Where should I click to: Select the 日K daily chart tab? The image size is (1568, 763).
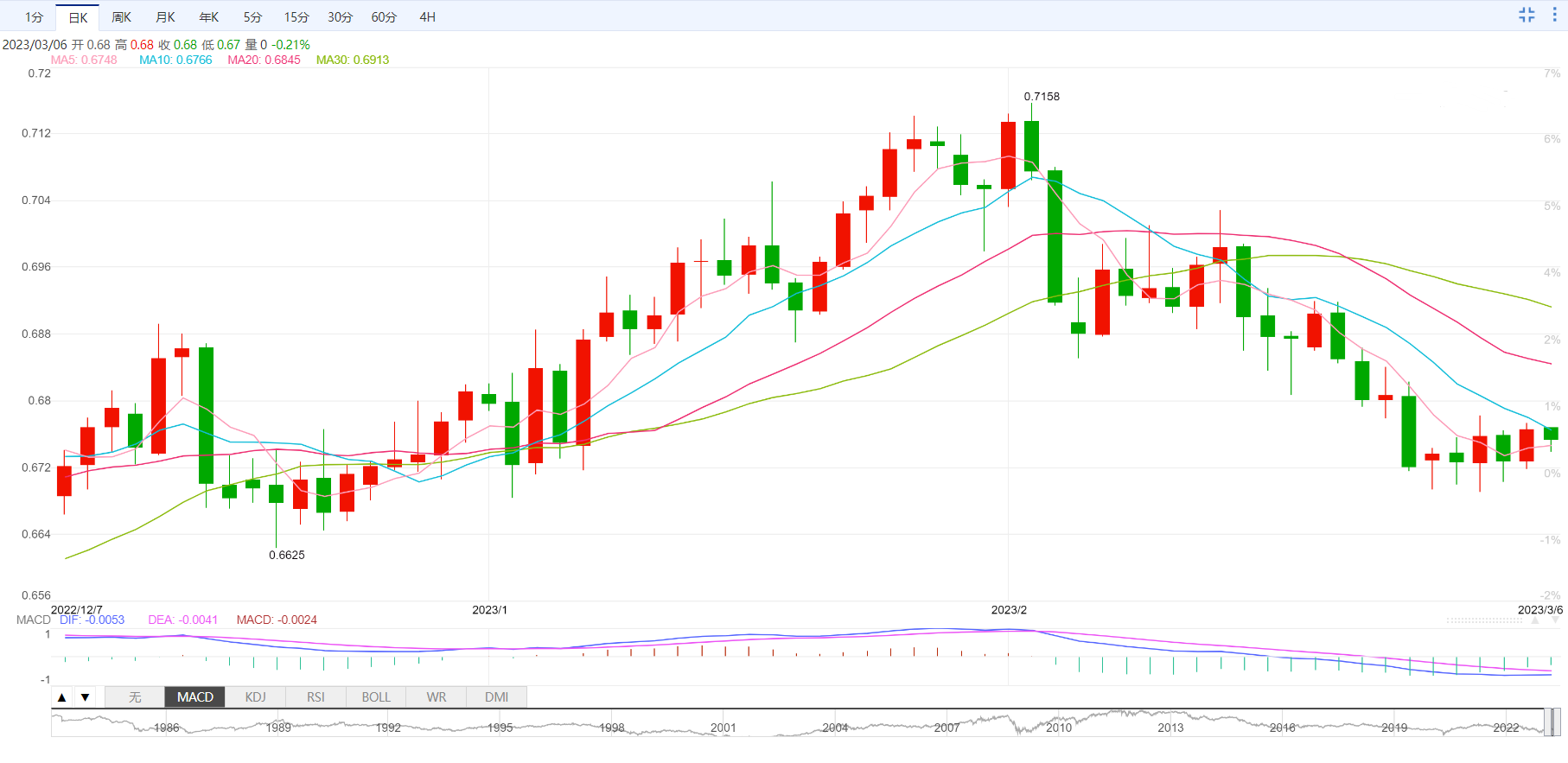point(78,17)
